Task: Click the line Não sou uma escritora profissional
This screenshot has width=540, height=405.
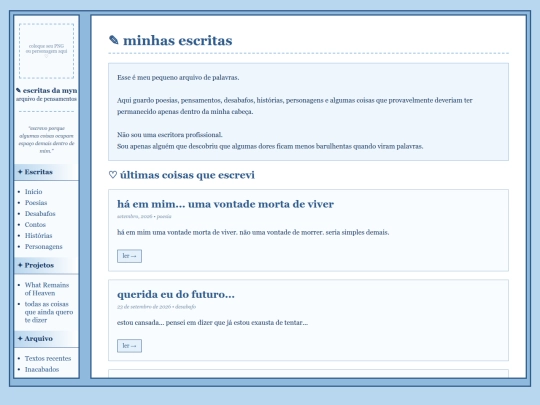Action: coord(170,135)
